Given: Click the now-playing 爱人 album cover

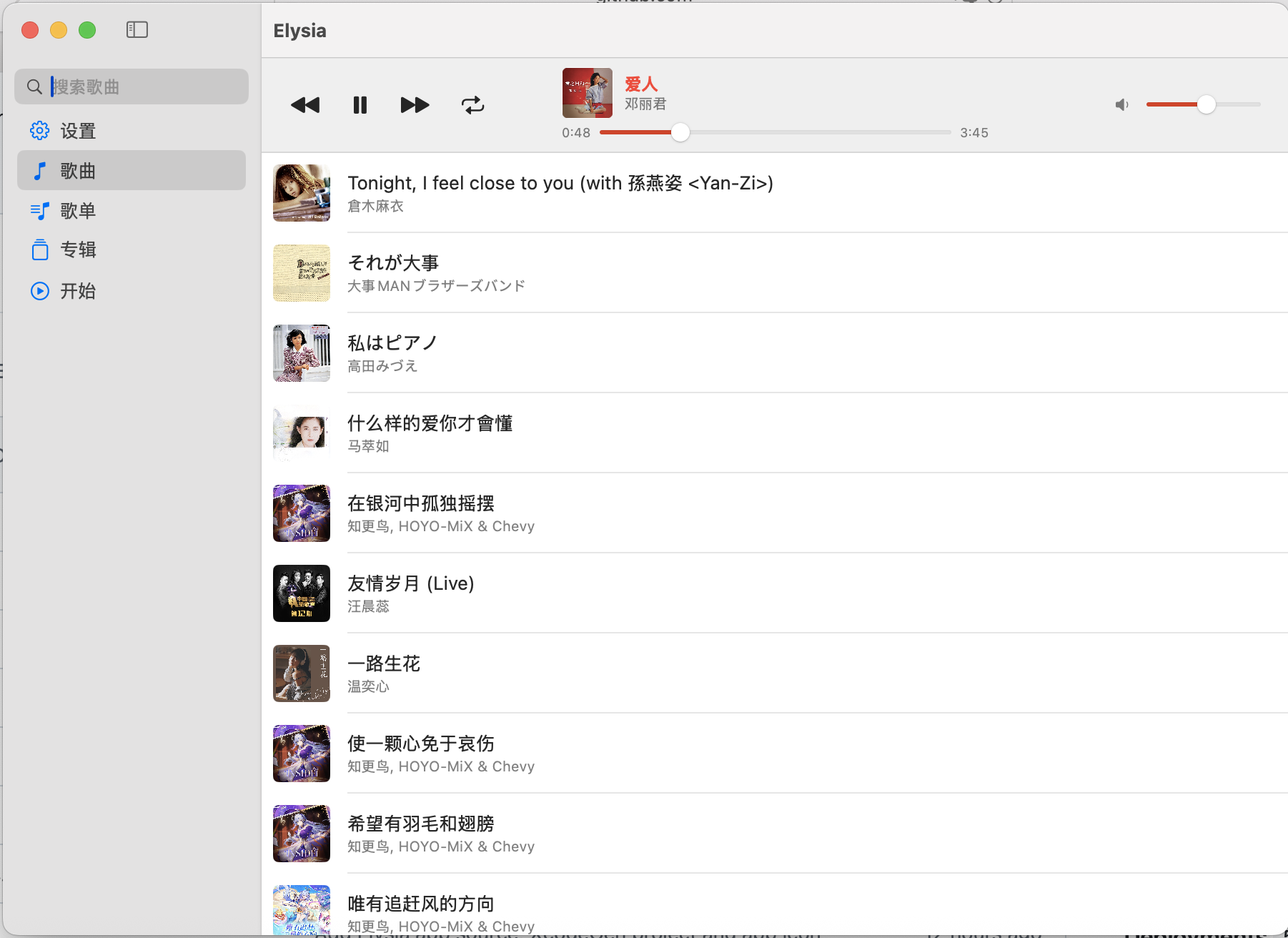Looking at the screenshot, I should coord(588,93).
